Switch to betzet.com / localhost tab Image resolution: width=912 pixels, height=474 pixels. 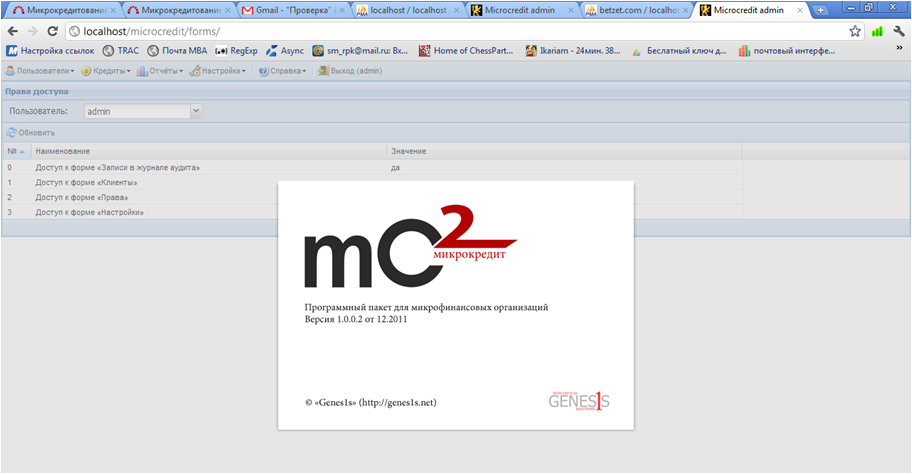(637, 10)
